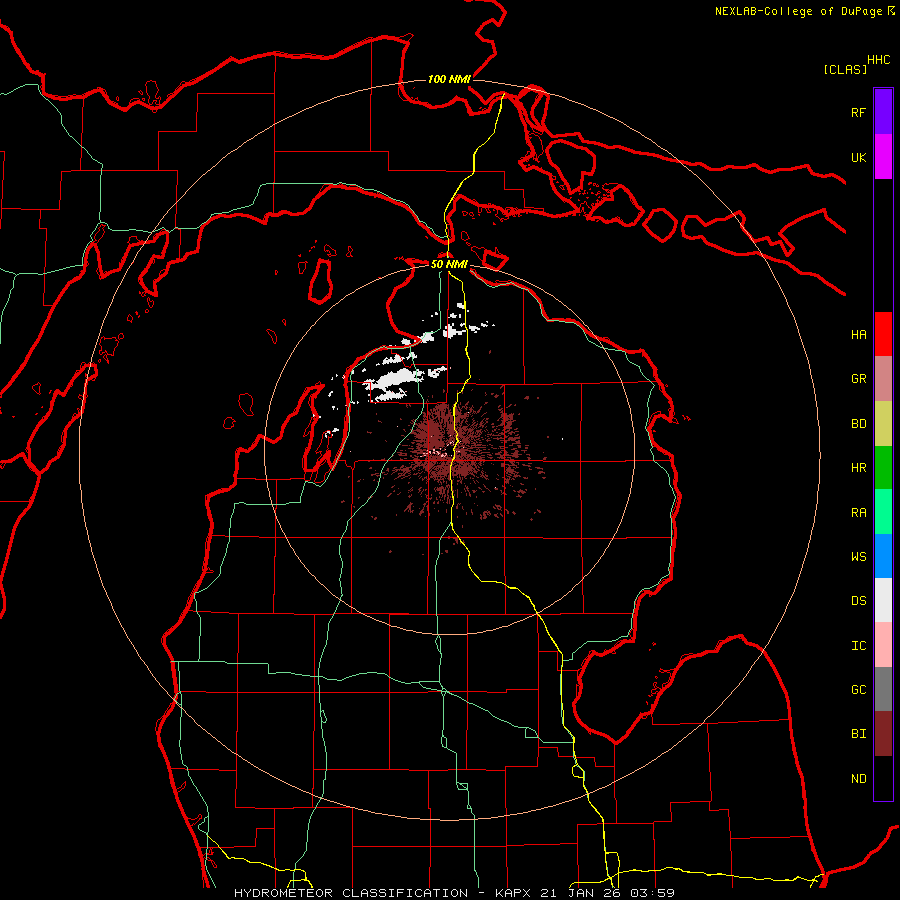Click the RF legend label
Screen dimensions: 900x900
(x=858, y=112)
